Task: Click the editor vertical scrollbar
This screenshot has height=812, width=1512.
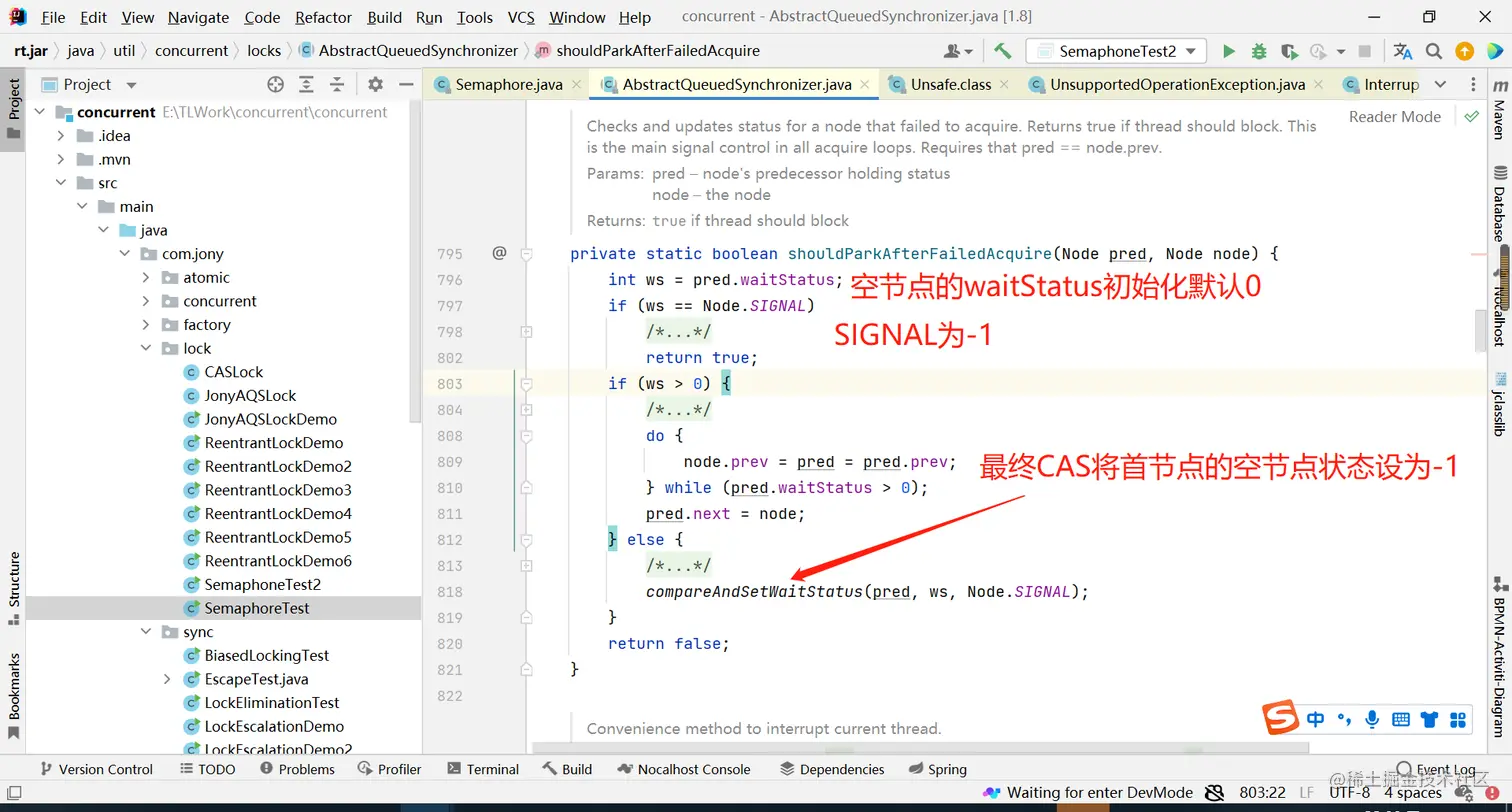Action: [x=1481, y=330]
